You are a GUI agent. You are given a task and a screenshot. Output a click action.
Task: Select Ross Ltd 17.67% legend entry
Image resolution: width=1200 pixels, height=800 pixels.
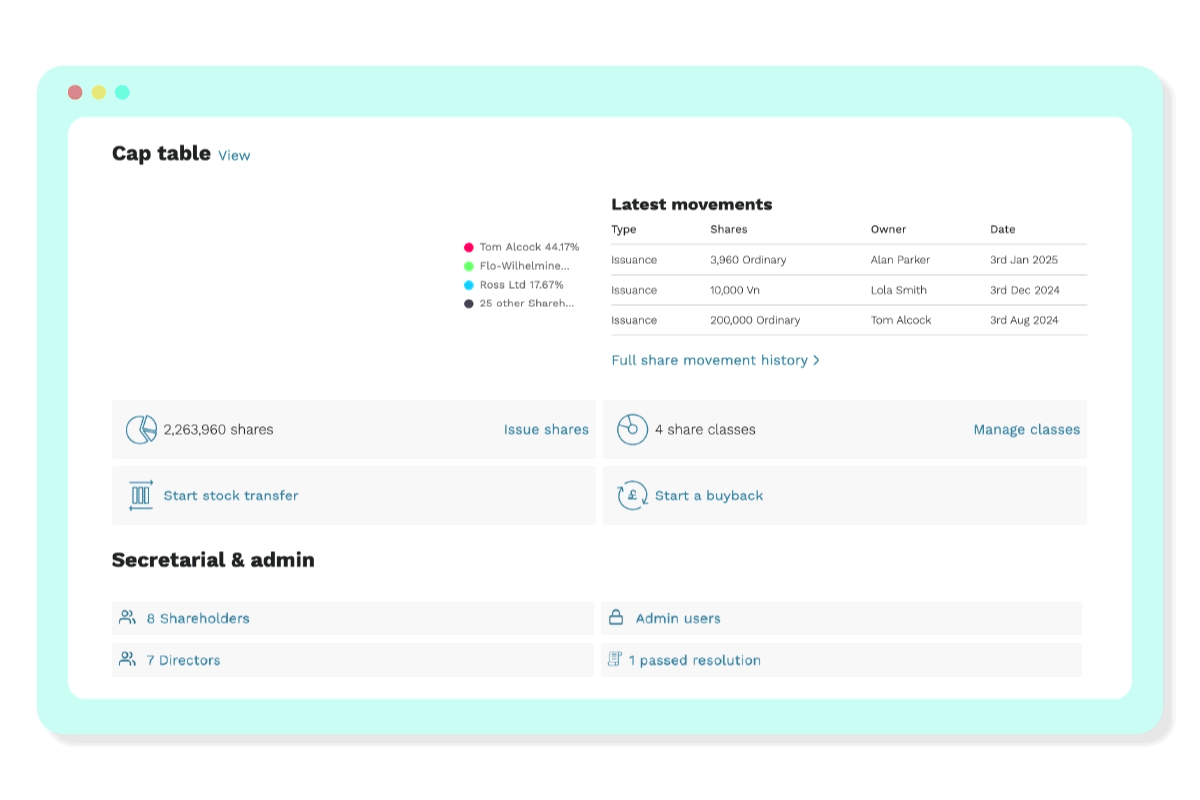(521, 285)
